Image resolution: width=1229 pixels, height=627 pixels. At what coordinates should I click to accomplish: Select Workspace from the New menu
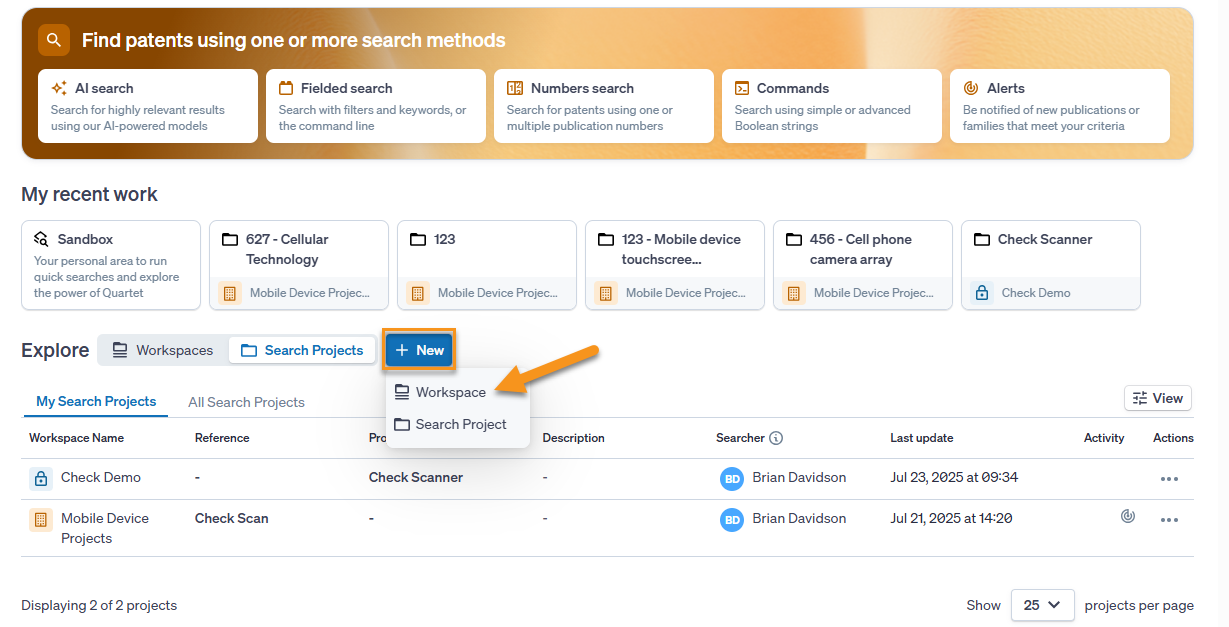point(451,392)
